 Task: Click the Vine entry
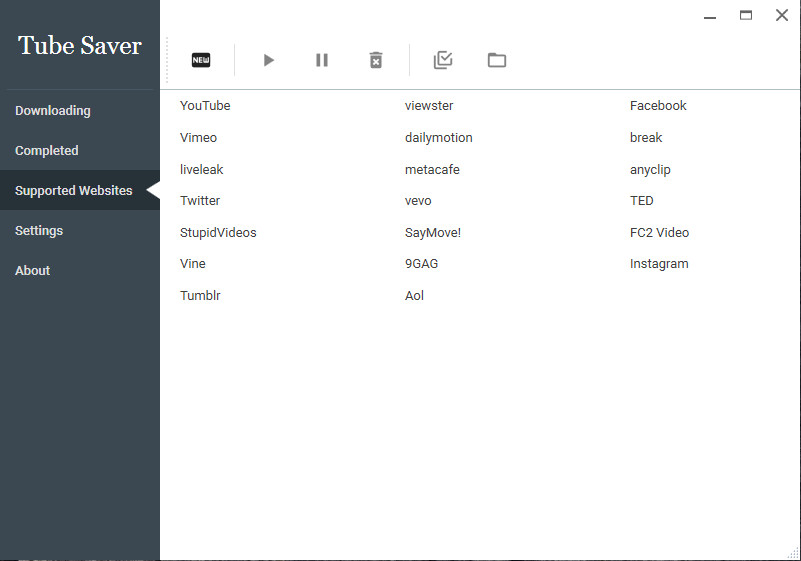pyautogui.click(x=193, y=264)
